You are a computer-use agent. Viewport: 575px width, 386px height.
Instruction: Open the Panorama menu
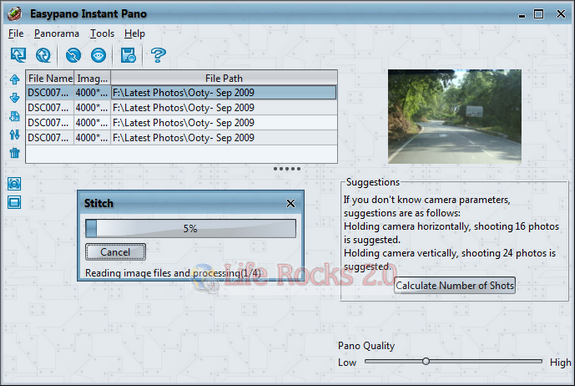click(x=56, y=34)
